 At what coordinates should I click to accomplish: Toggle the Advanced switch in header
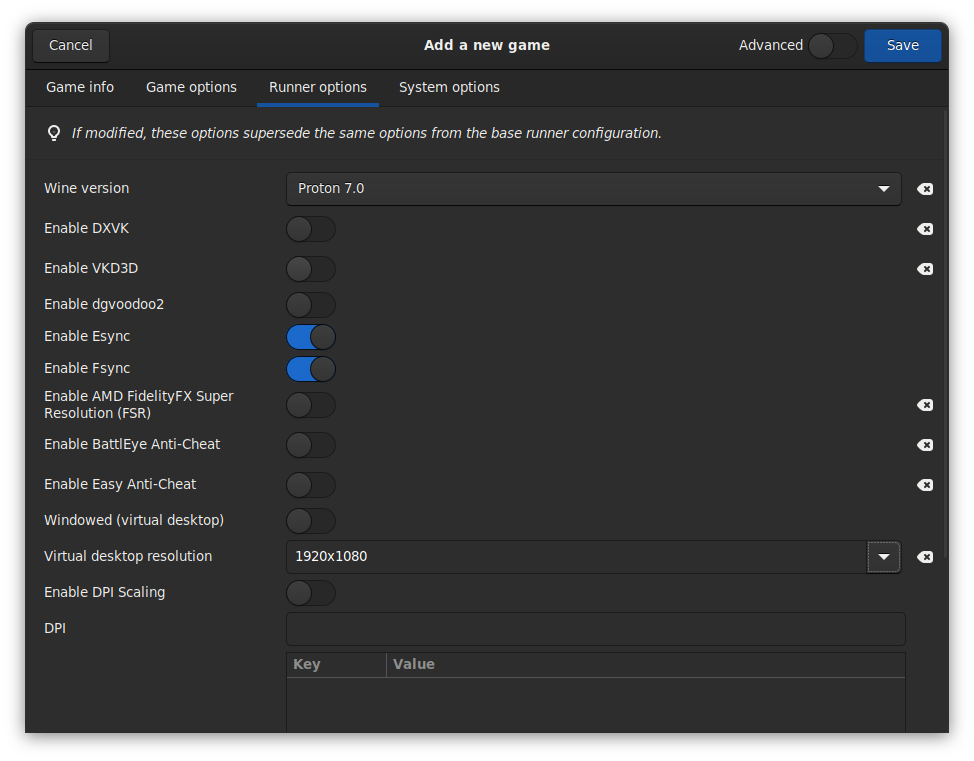tap(832, 46)
